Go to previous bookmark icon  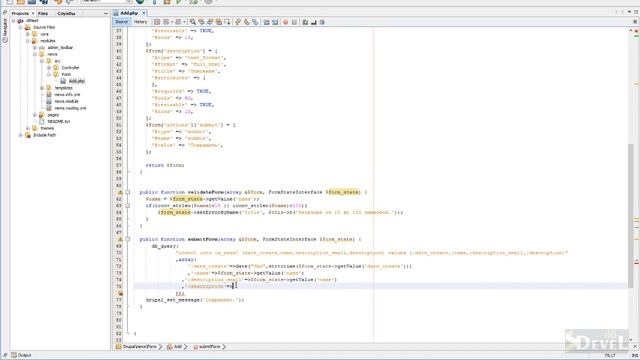[x=238, y=22]
